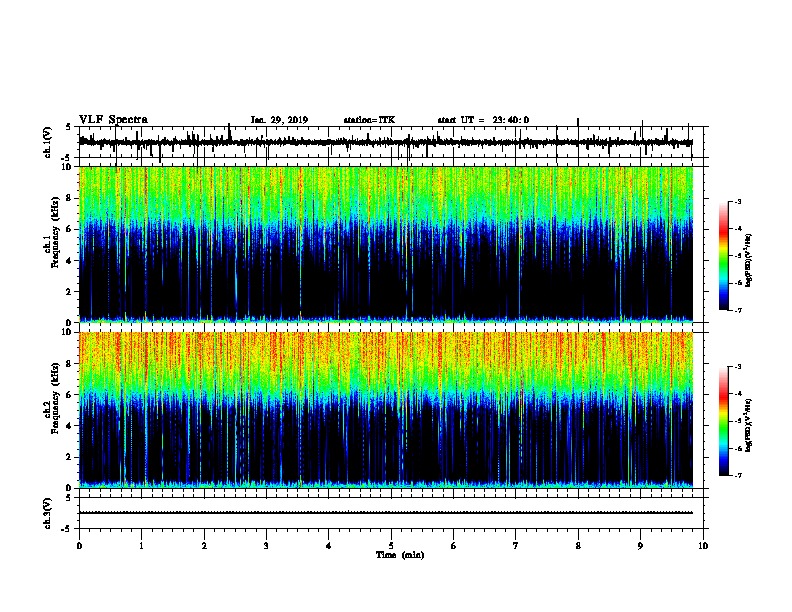Click the time axis tick label "7"

point(516,546)
